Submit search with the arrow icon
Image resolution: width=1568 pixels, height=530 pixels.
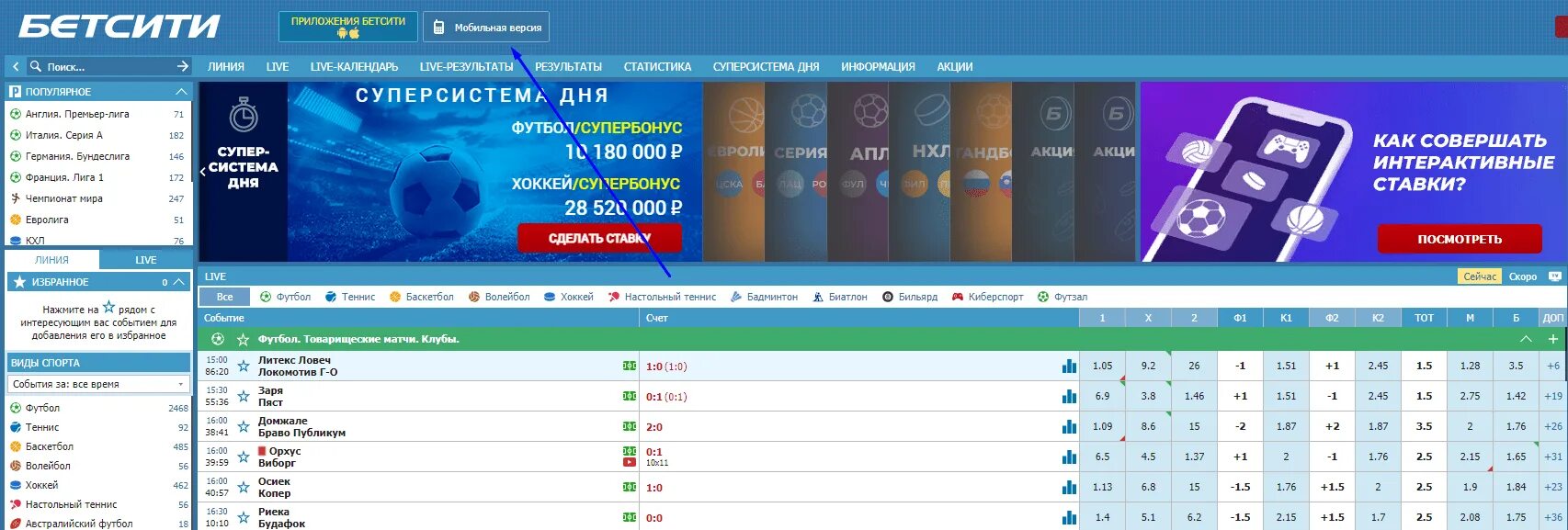[182, 66]
